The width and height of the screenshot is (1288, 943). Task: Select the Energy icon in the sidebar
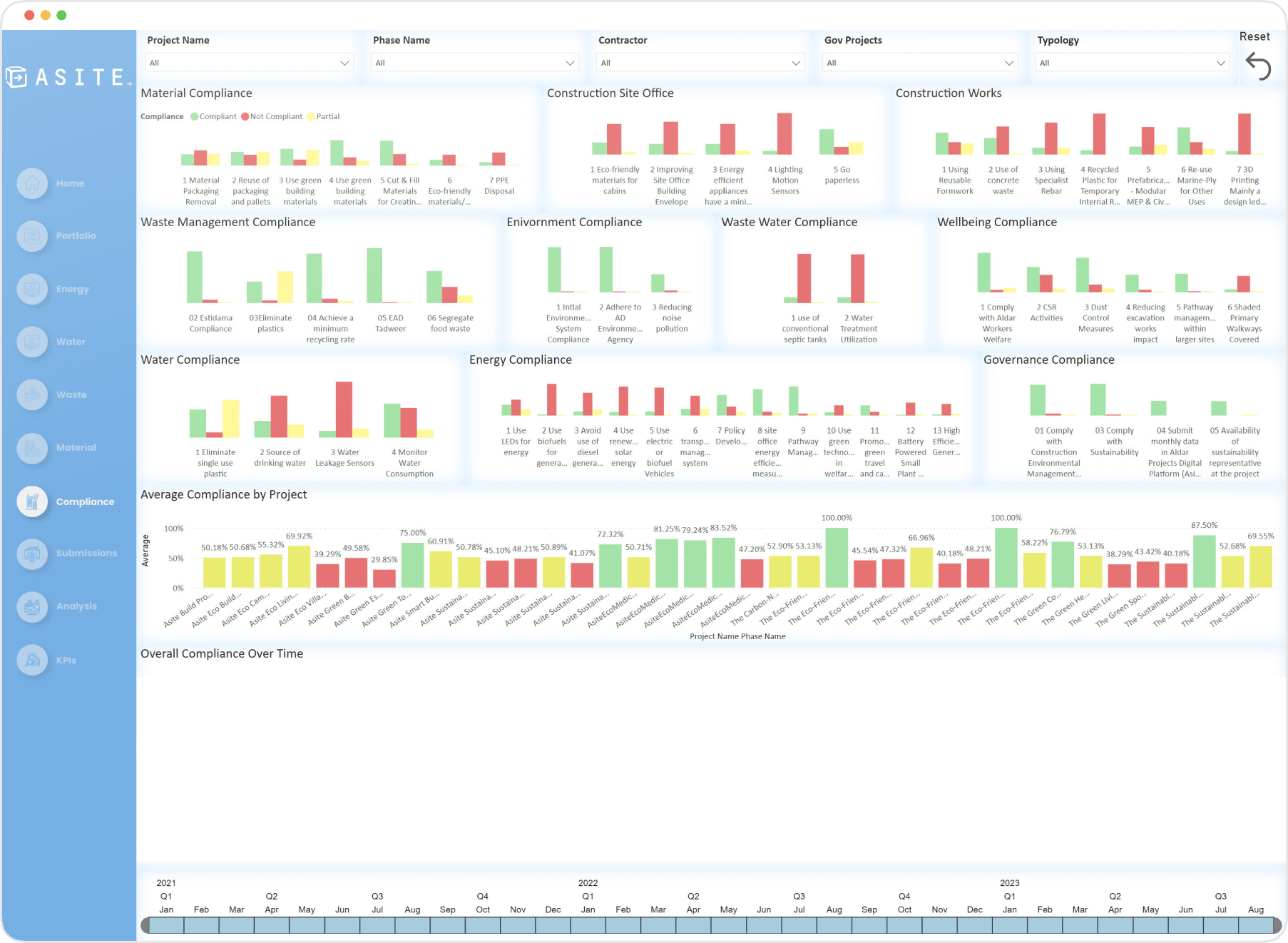tap(32, 289)
